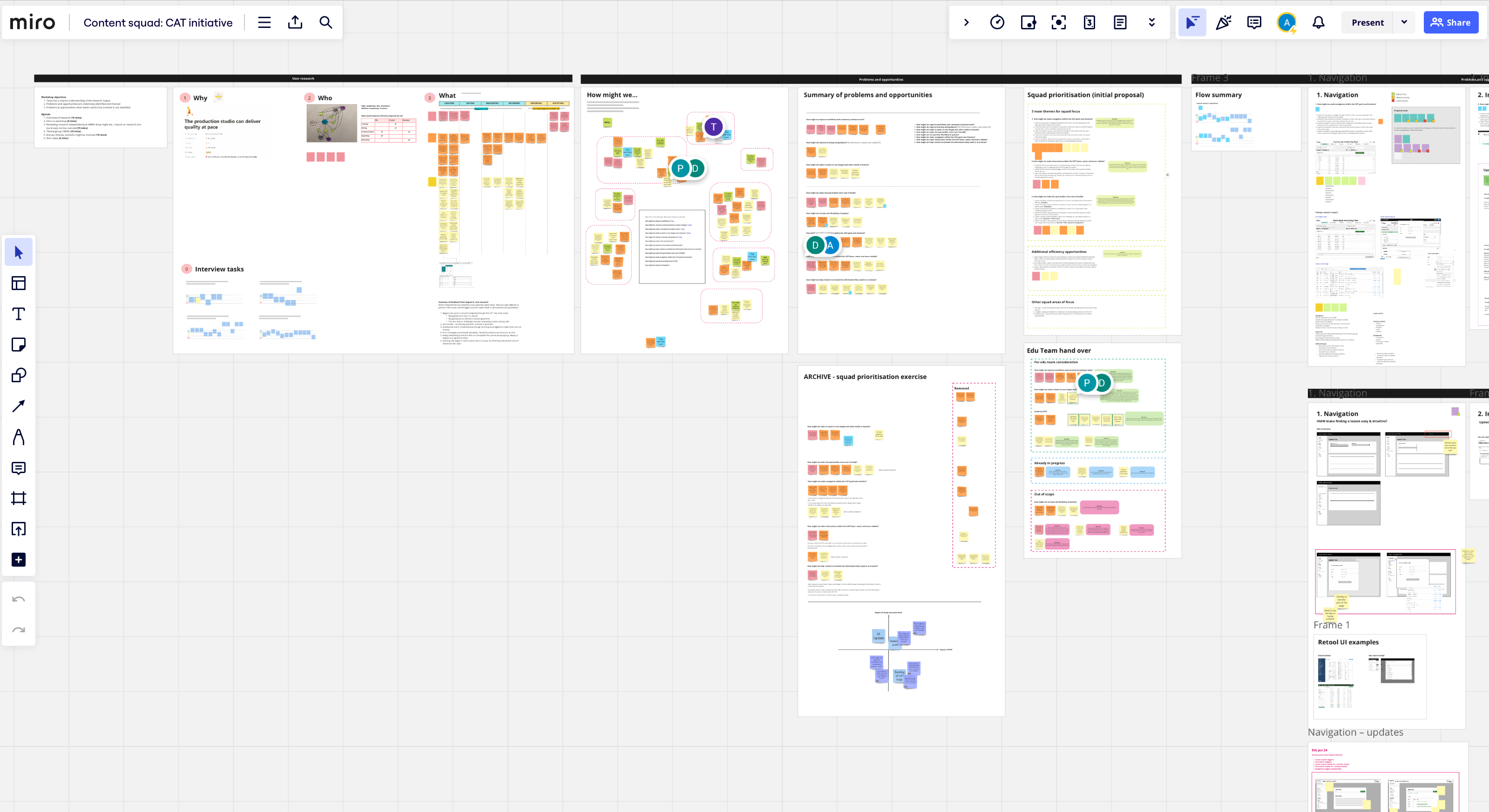Viewport: 1489px width, 812px height.
Task: Select the cursor/select tool
Action: (x=18, y=252)
